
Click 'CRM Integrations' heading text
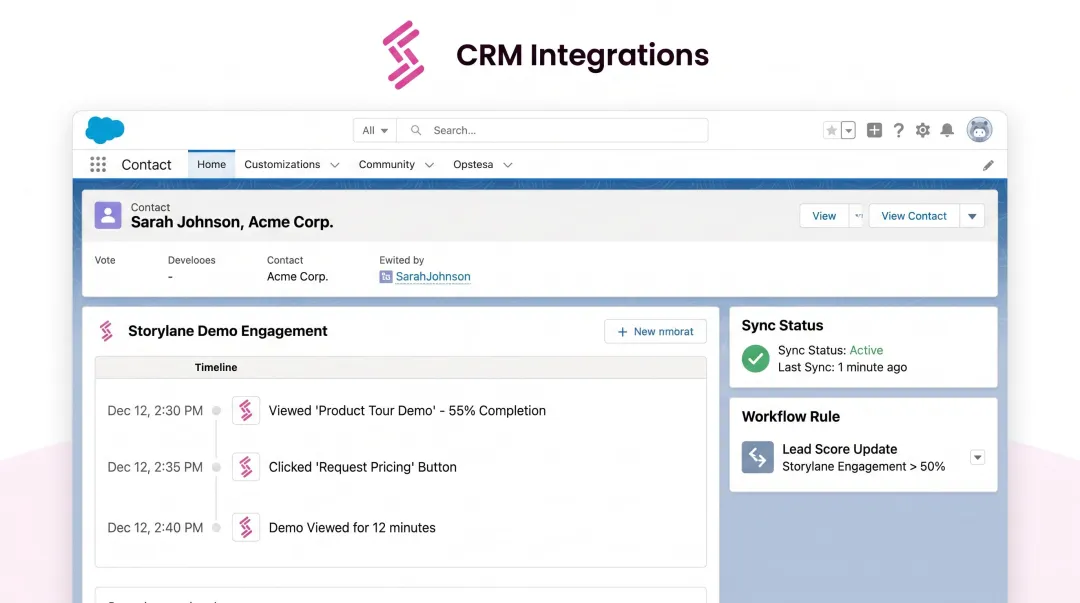(x=583, y=55)
